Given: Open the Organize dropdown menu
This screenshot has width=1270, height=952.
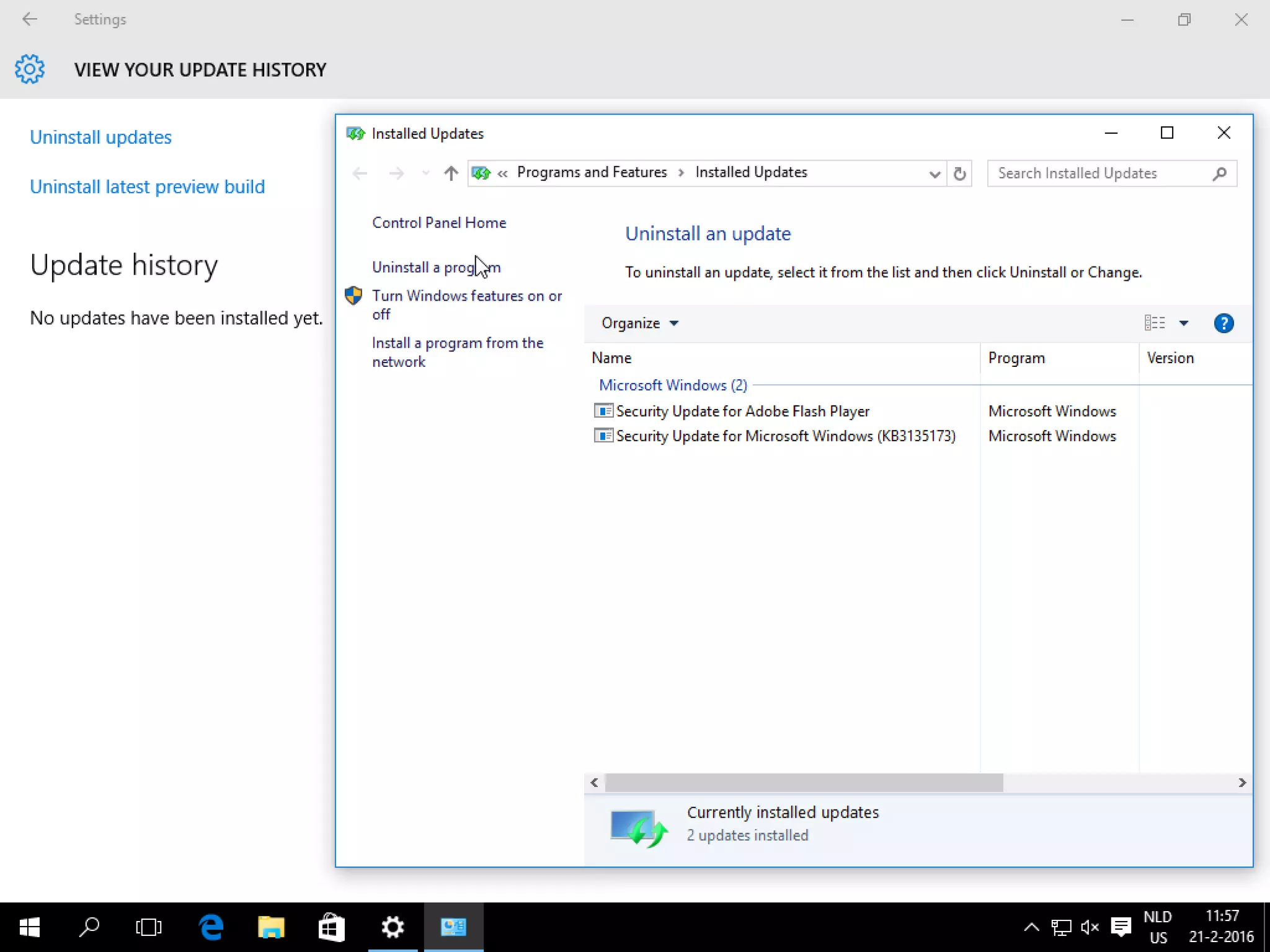Looking at the screenshot, I should (640, 323).
